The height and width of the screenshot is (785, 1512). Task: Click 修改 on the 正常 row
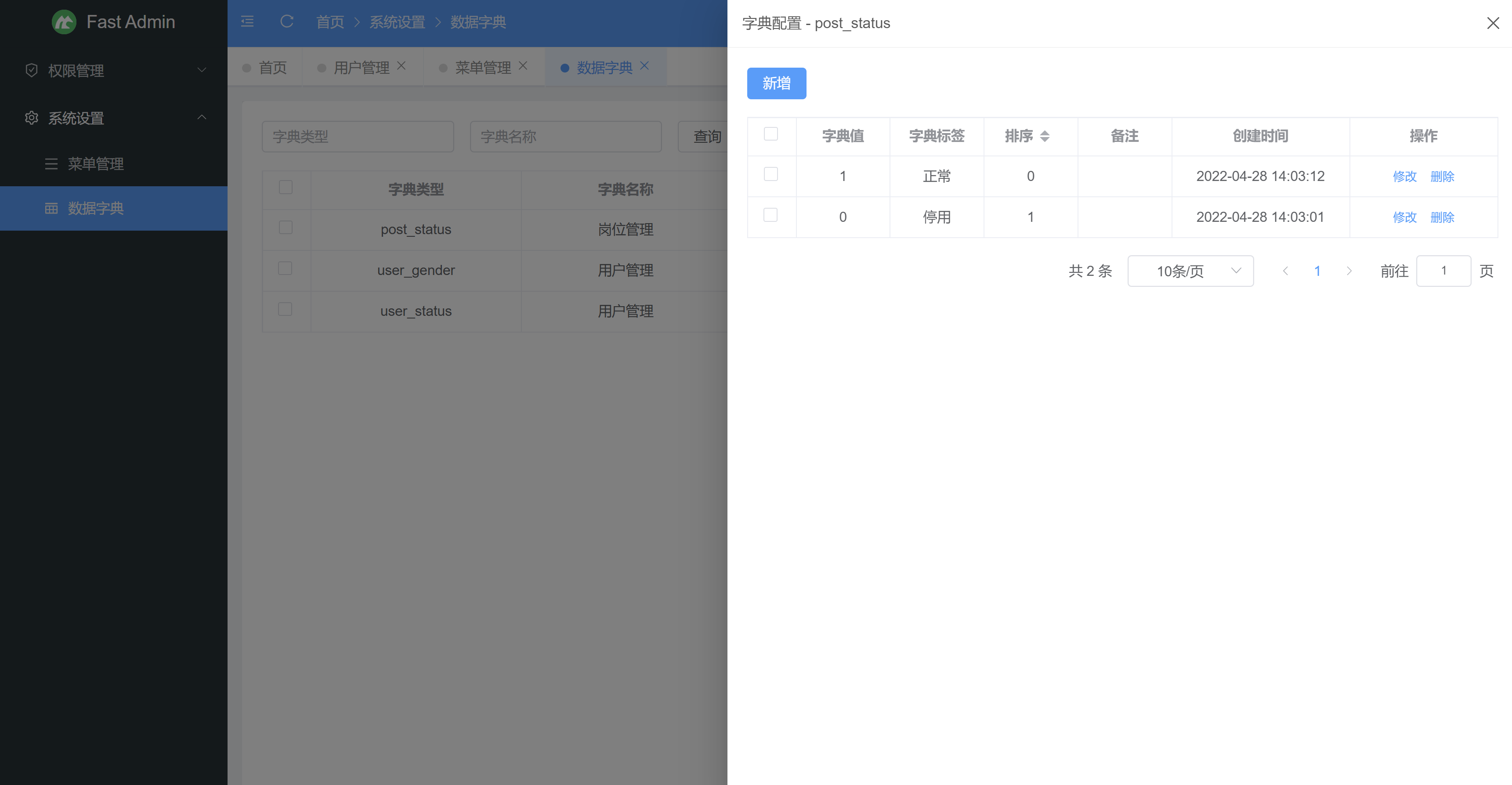coord(1404,176)
